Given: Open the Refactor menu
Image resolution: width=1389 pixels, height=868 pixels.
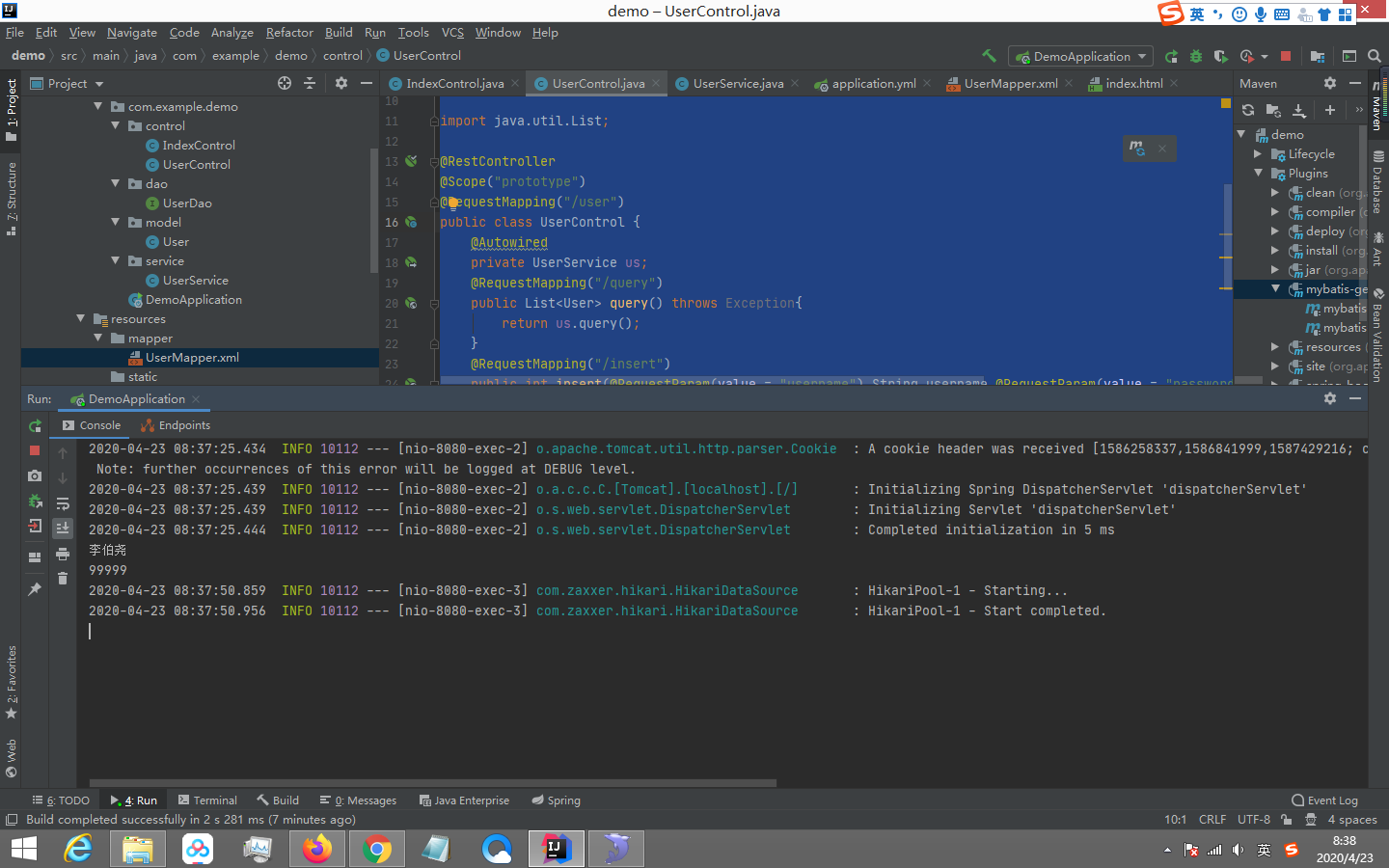Looking at the screenshot, I should point(289,32).
